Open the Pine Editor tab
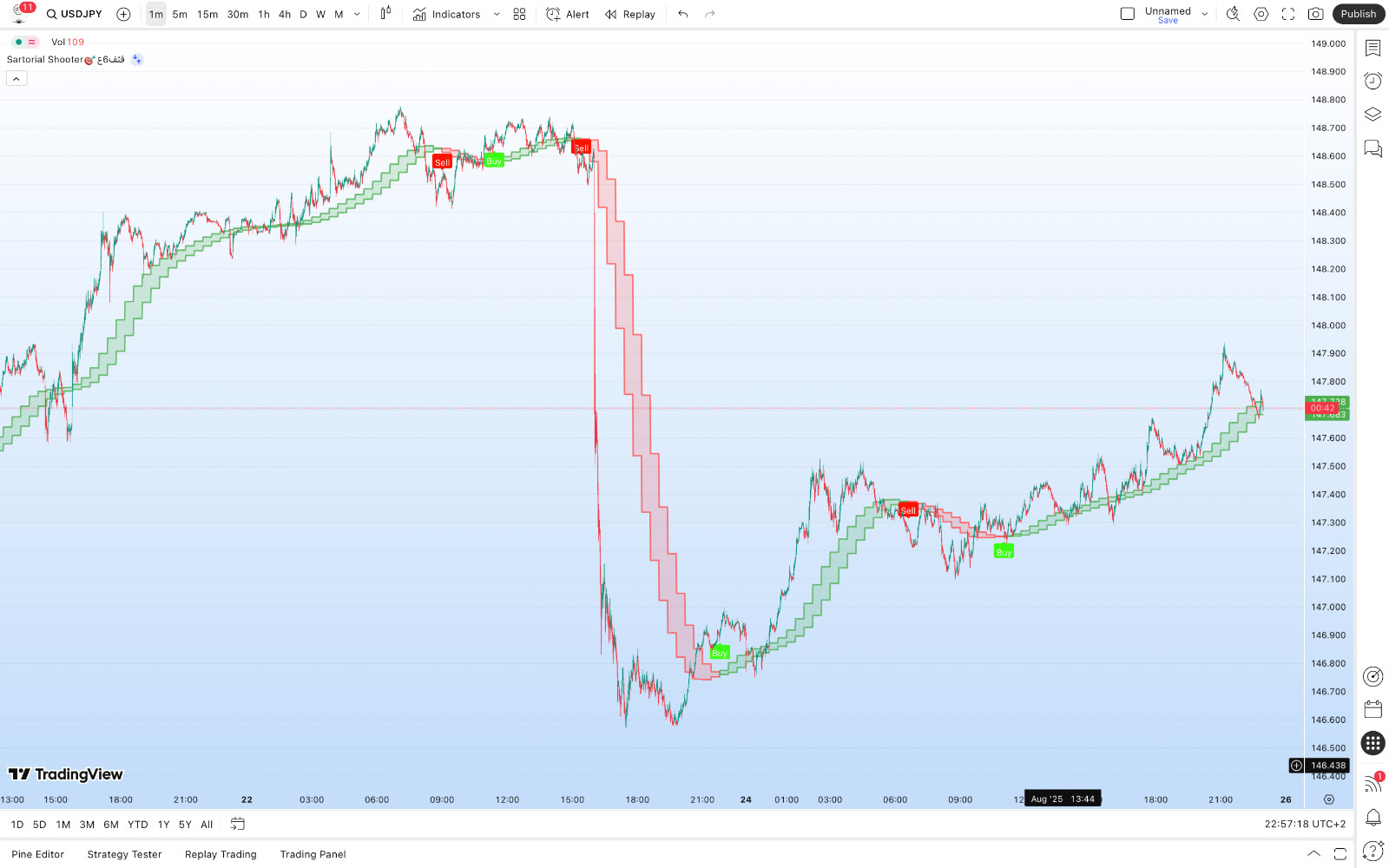This screenshot has width=1389, height=868. coord(38,854)
